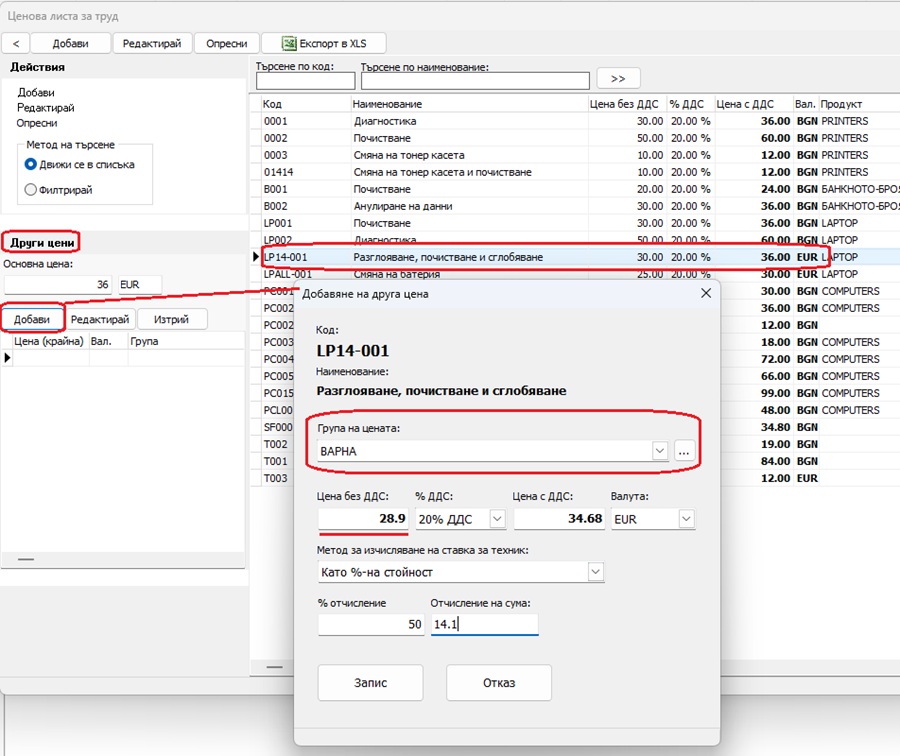Screen dimensions: 900x756
Task: Close the Добавяне на друга цена dialog
Action: click(706, 293)
